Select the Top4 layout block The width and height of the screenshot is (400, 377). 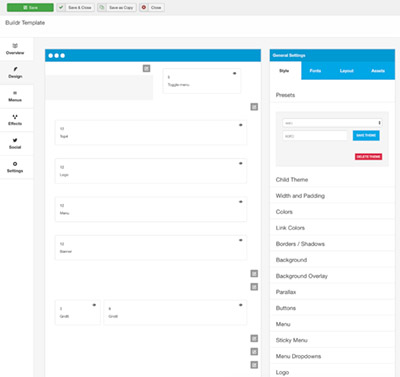(x=151, y=132)
